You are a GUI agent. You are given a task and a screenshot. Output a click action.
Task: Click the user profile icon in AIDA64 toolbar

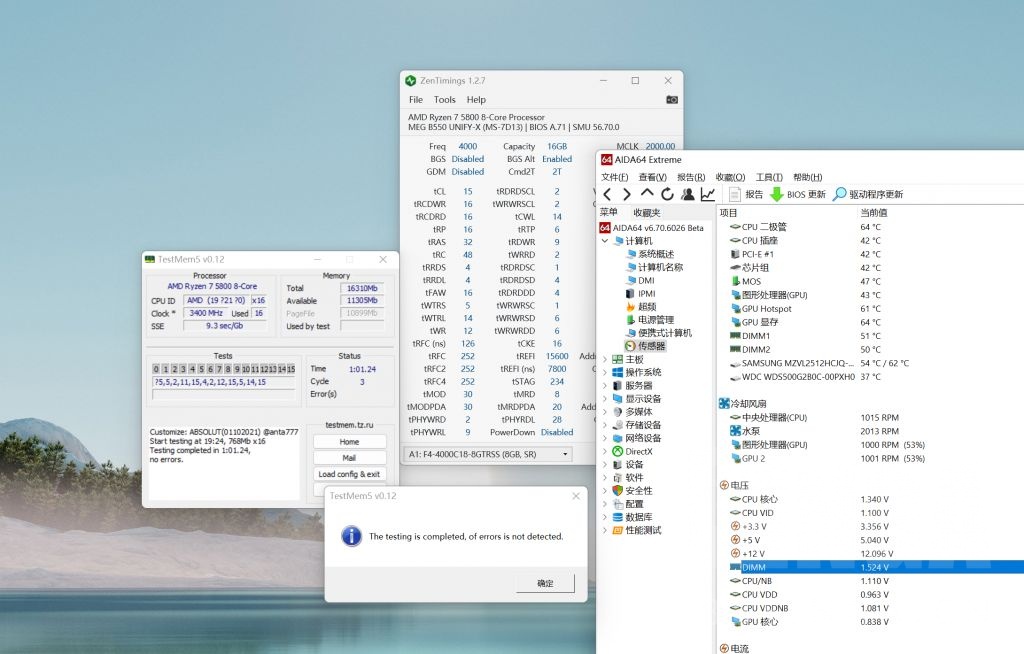[688, 194]
